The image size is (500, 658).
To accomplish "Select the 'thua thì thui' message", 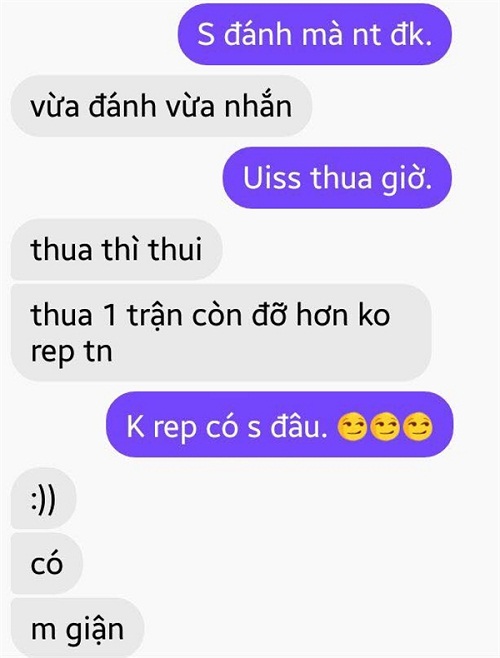I will [x=116, y=249].
